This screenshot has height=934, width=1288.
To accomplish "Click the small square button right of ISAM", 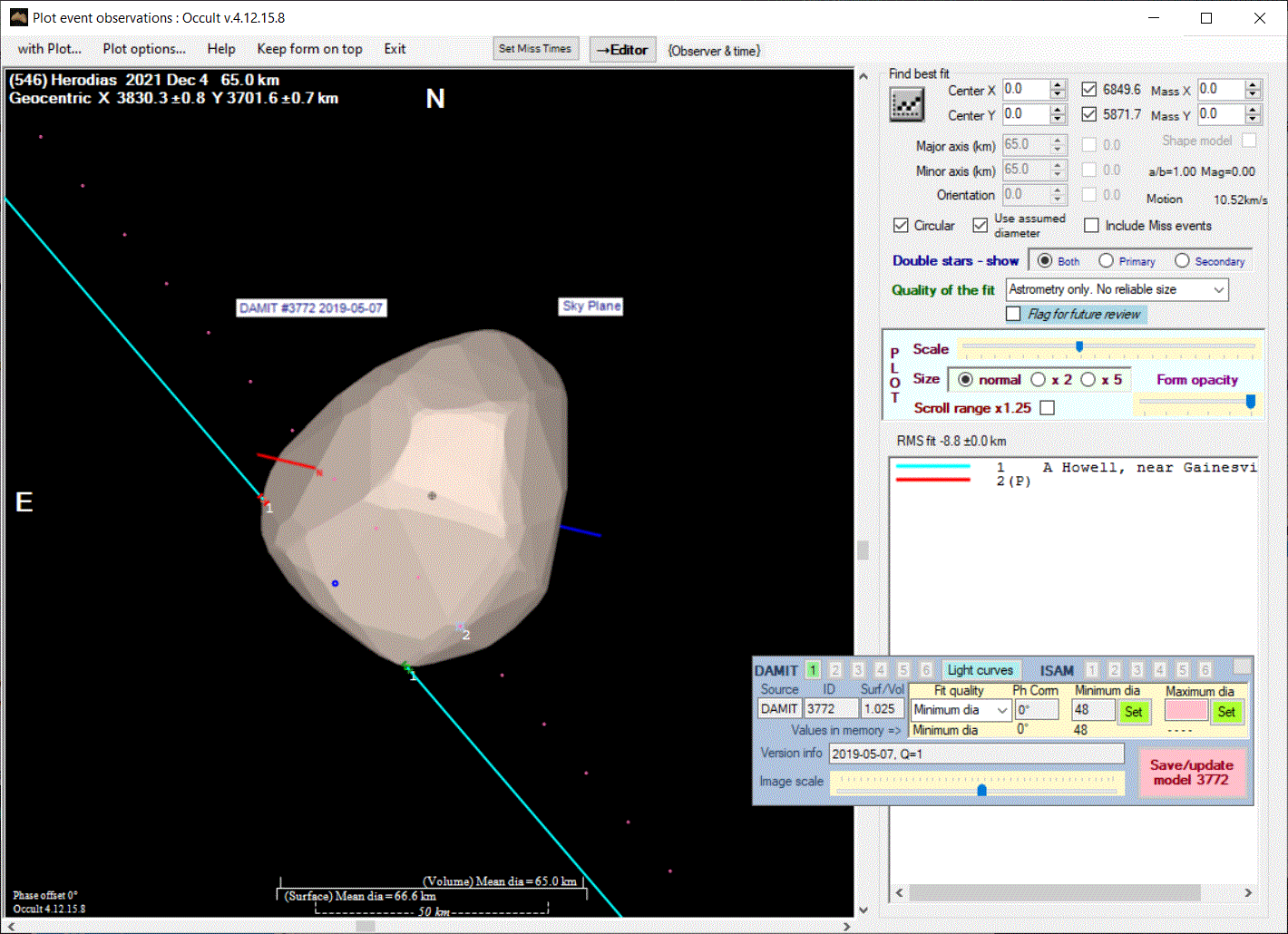I will click(x=1242, y=666).
